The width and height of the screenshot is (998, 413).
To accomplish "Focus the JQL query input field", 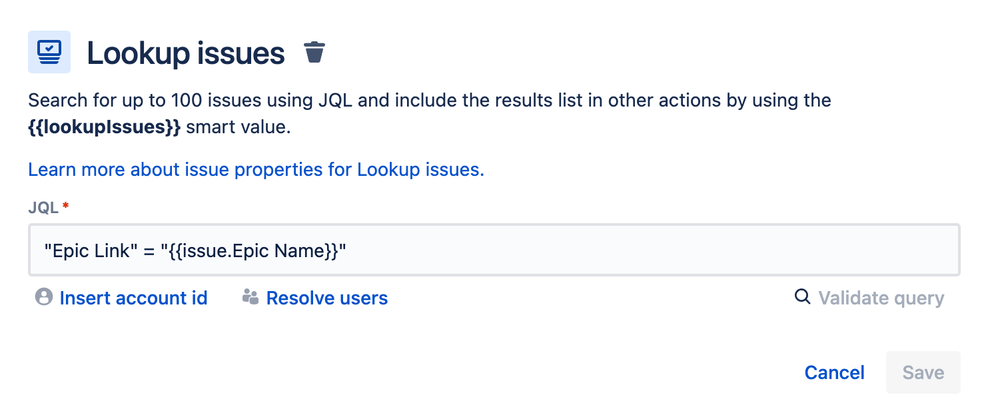I will coord(494,250).
